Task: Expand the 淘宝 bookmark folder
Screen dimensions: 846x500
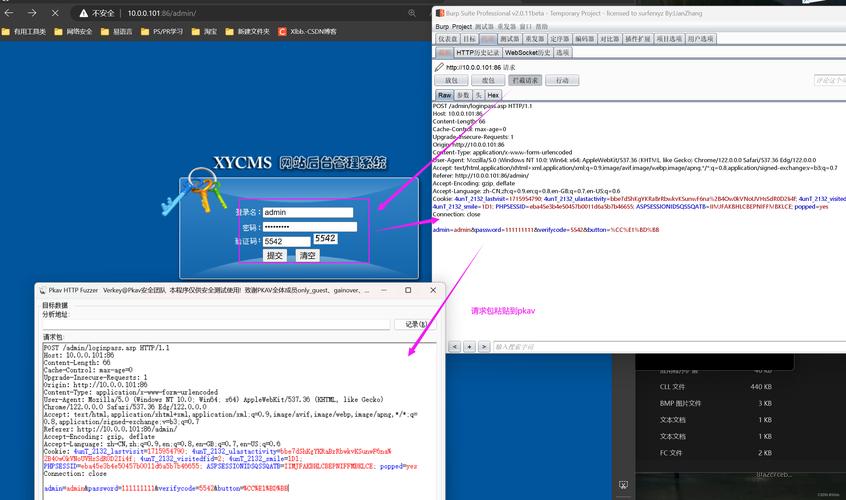Action: coord(204,31)
